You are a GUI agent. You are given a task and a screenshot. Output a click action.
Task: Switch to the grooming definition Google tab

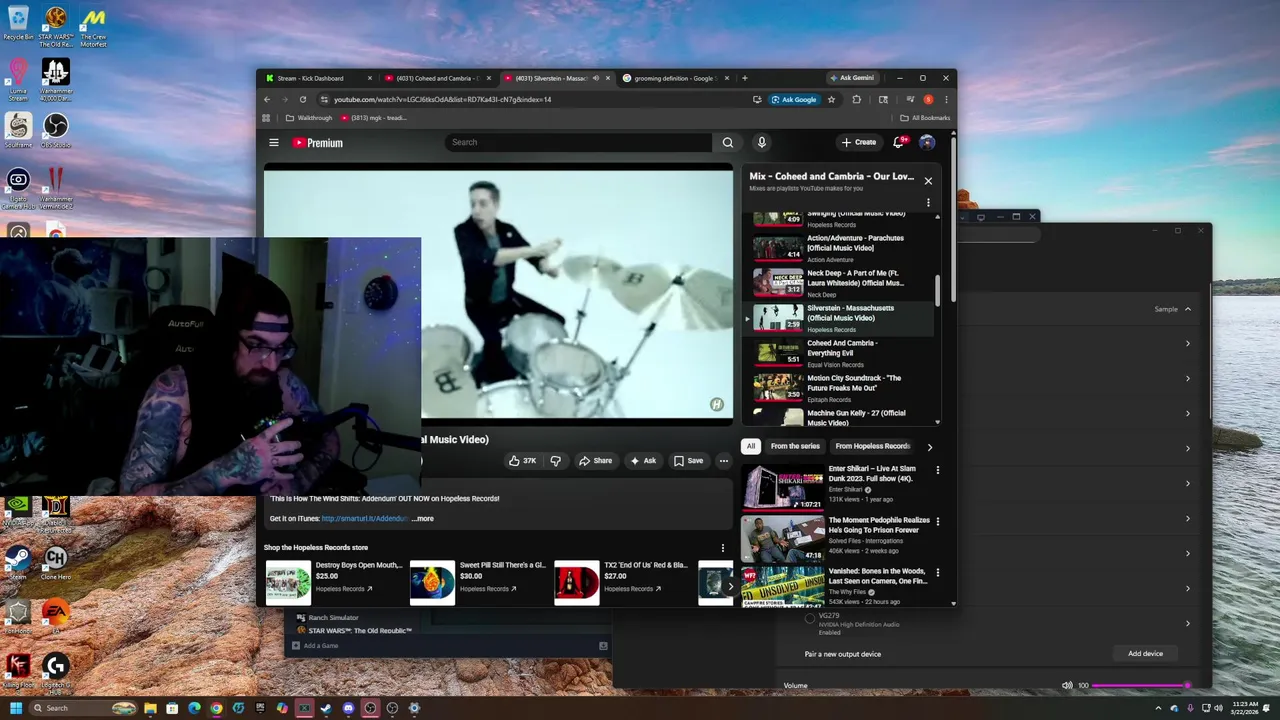[x=674, y=78]
